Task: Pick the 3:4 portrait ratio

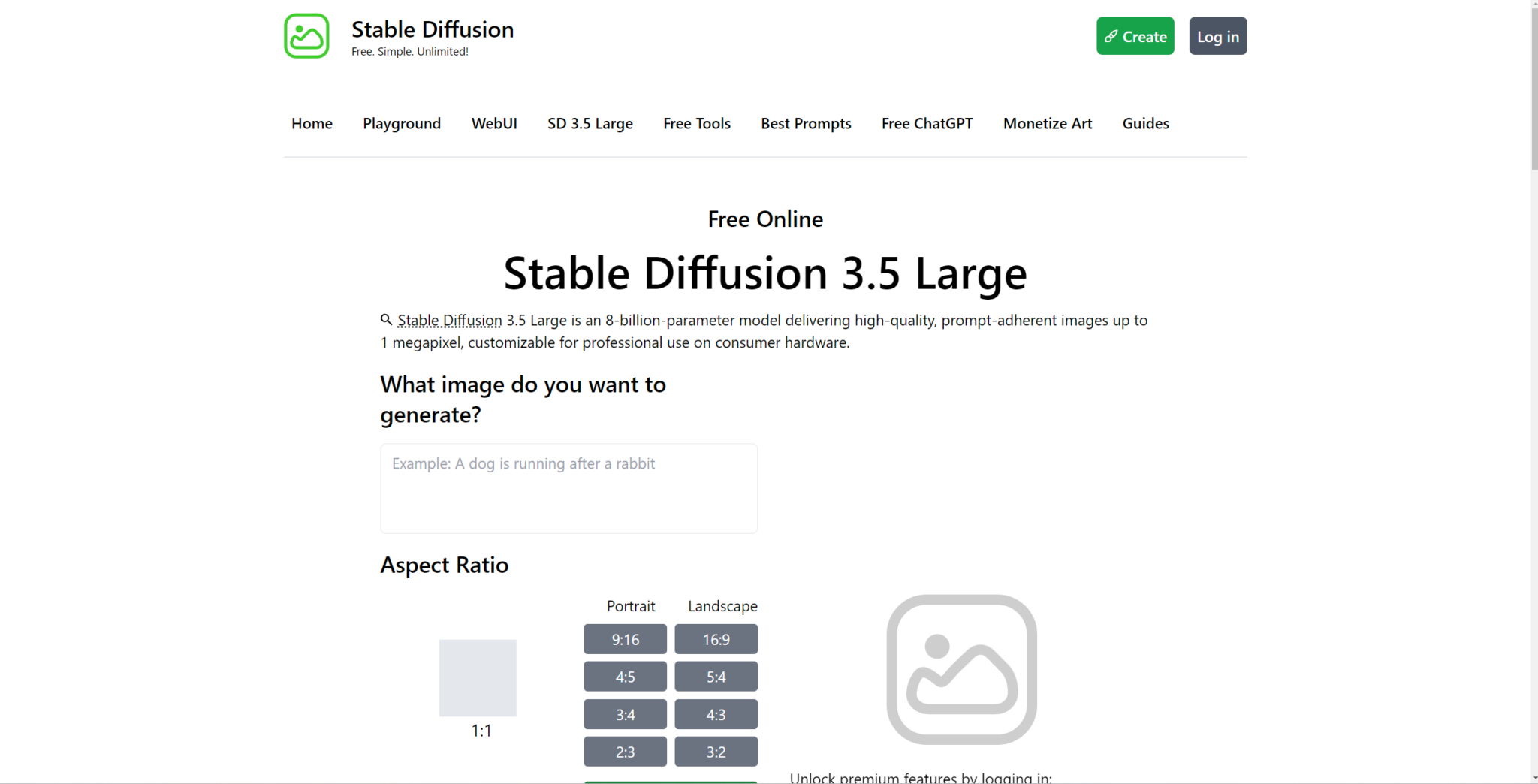Action: point(625,714)
